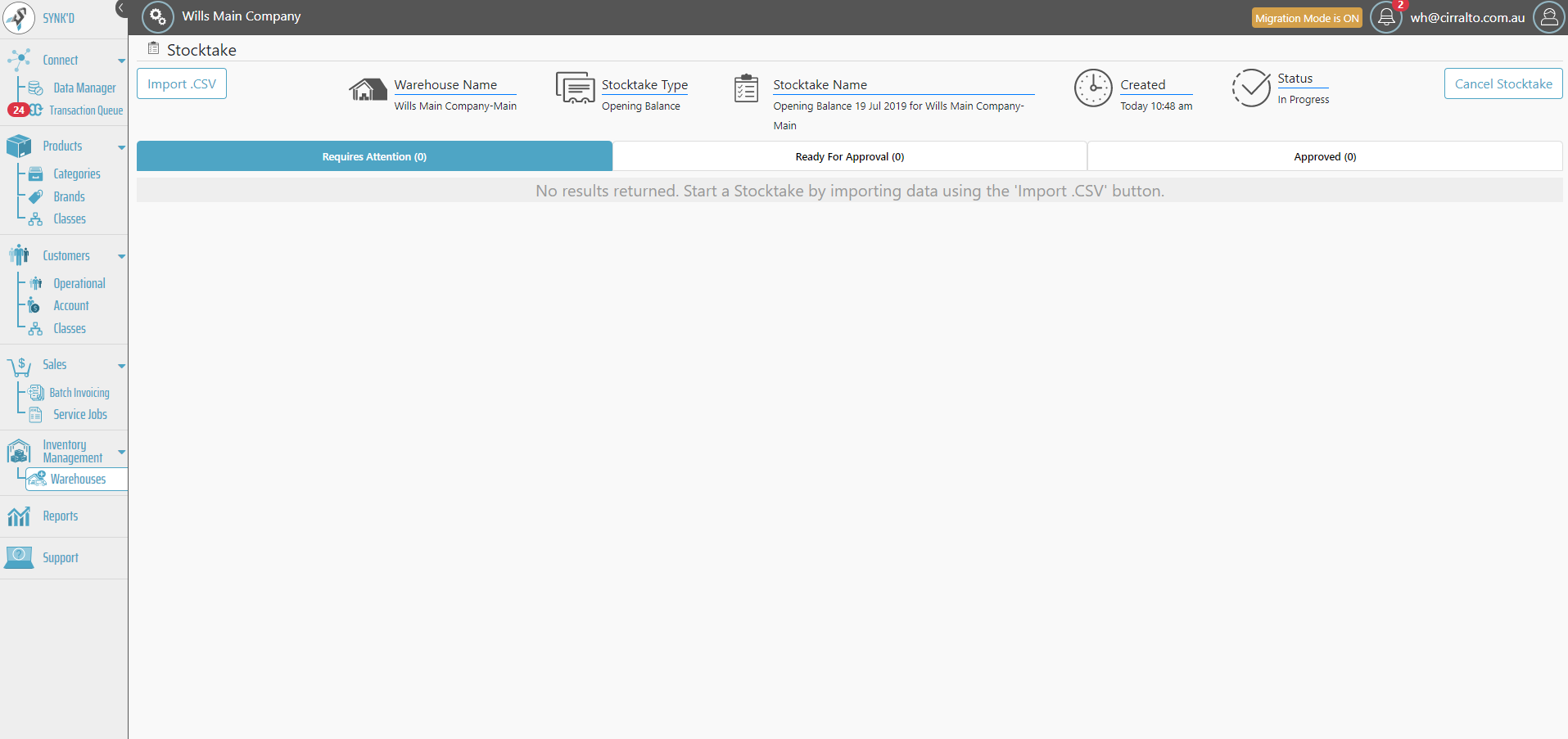
Task: Open the Reports section link
Action: coord(61,516)
